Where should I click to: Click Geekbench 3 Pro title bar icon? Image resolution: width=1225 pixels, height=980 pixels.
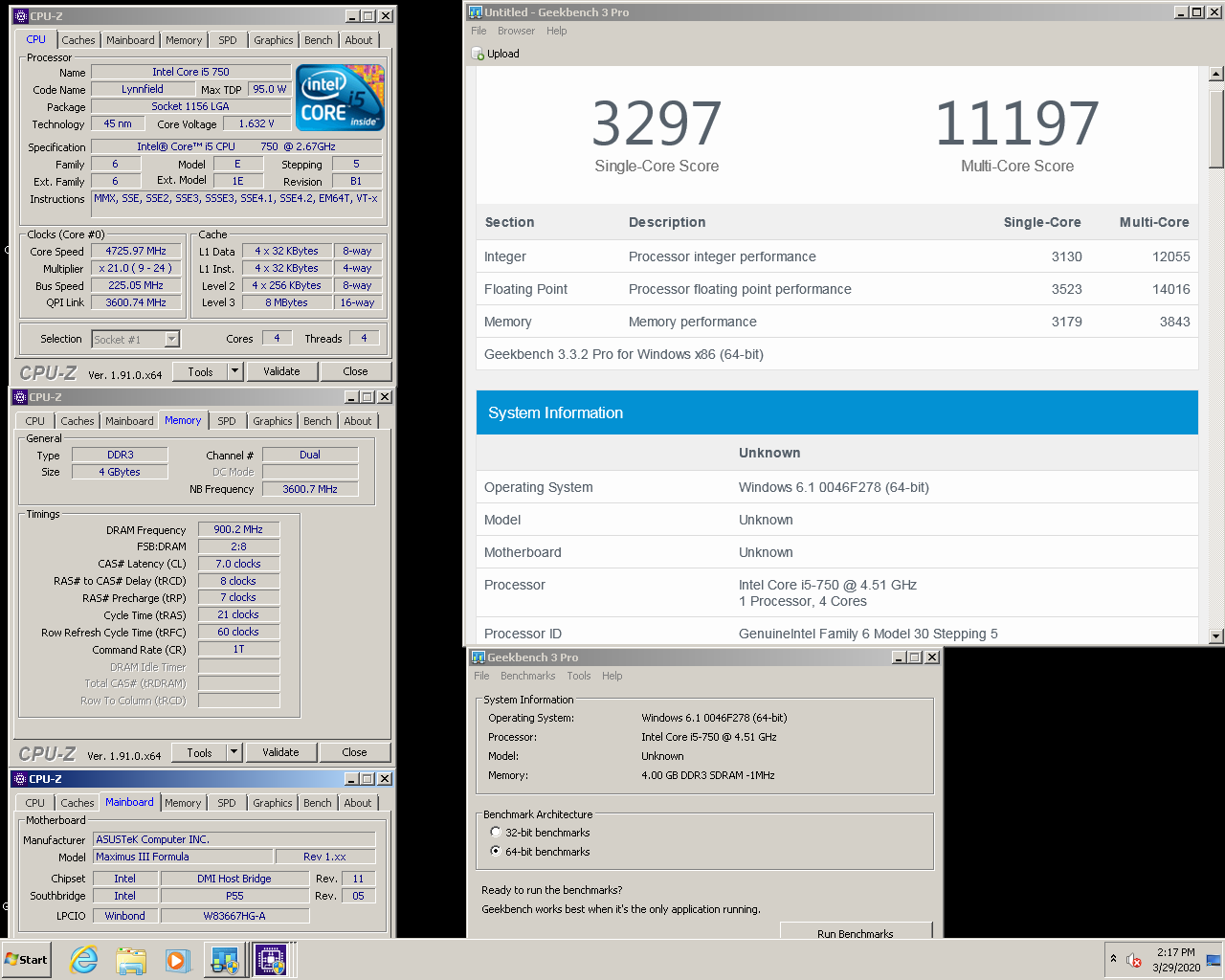(479, 657)
